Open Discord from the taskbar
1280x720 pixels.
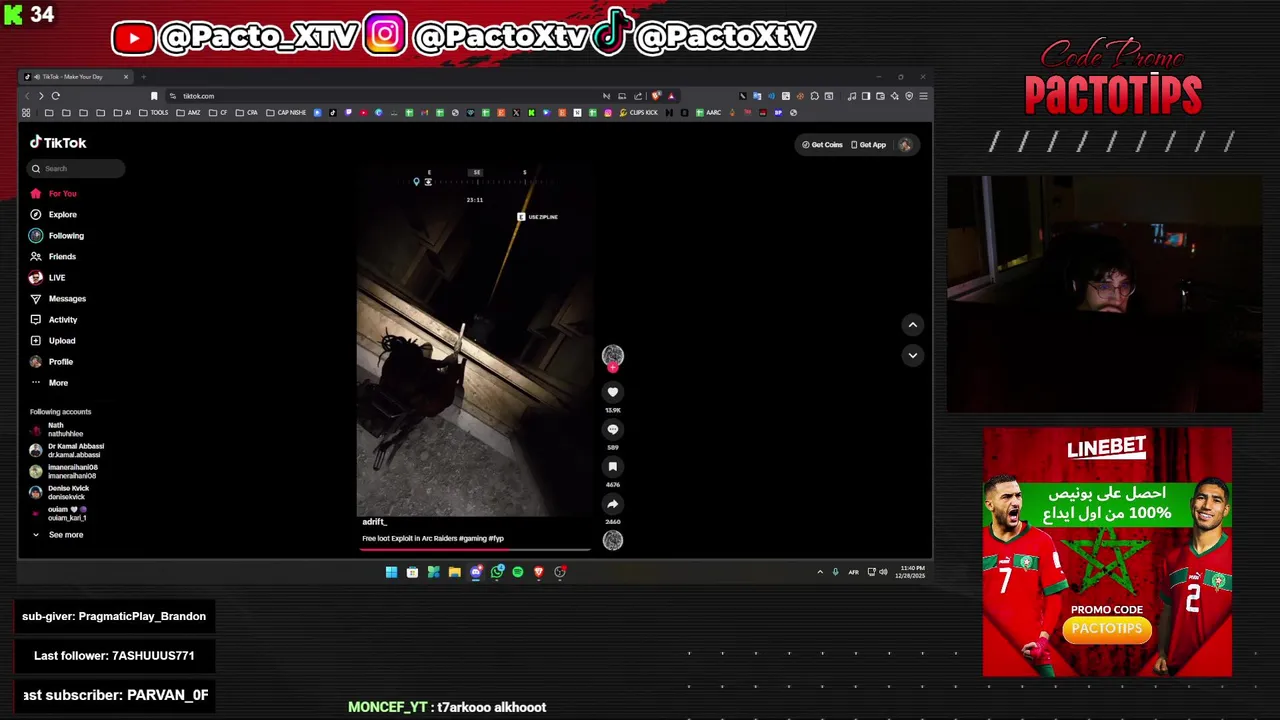click(x=476, y=572)
